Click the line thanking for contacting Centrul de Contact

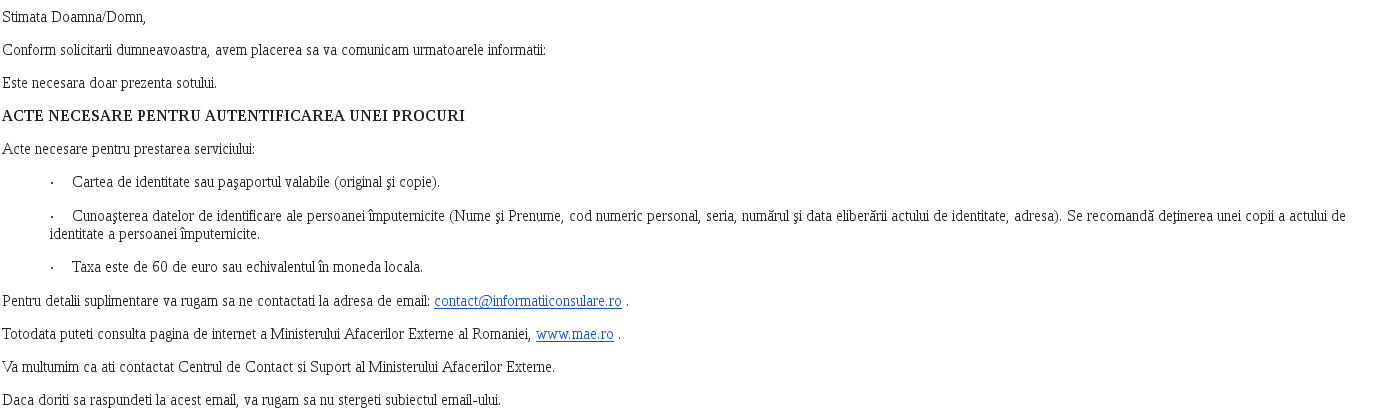(278, 367)
